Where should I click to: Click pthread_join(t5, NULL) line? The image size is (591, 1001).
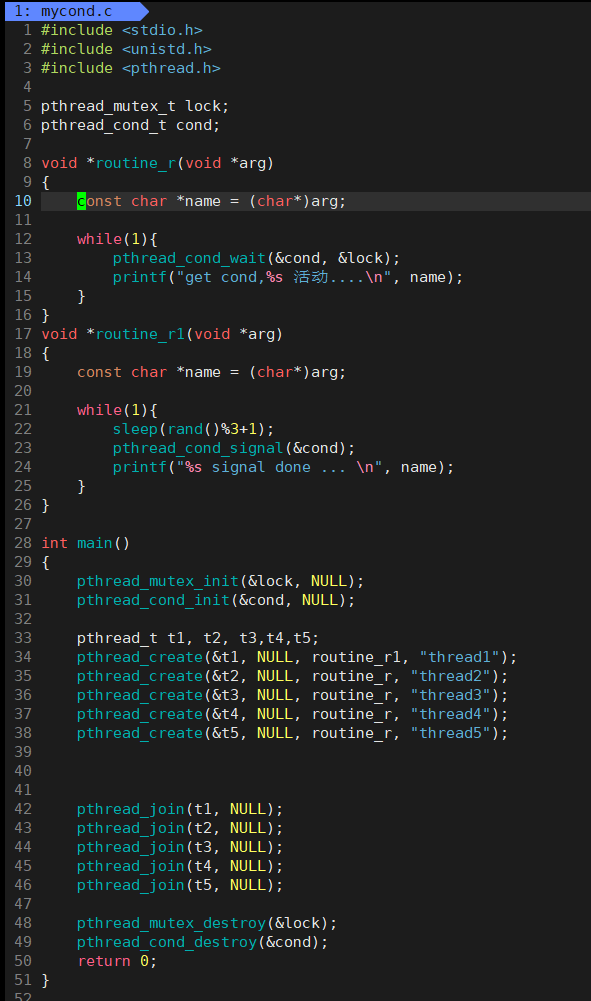pyautogui.click(x=180, y=885)
